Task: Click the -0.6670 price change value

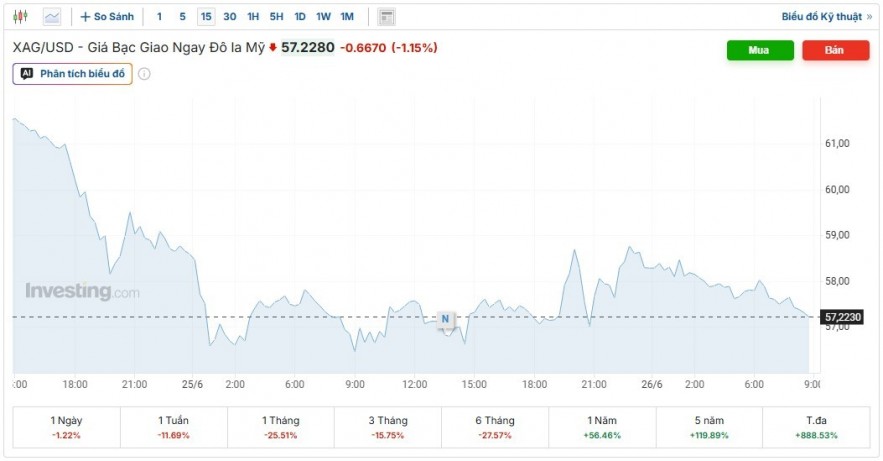Action: tap(363, 48)
